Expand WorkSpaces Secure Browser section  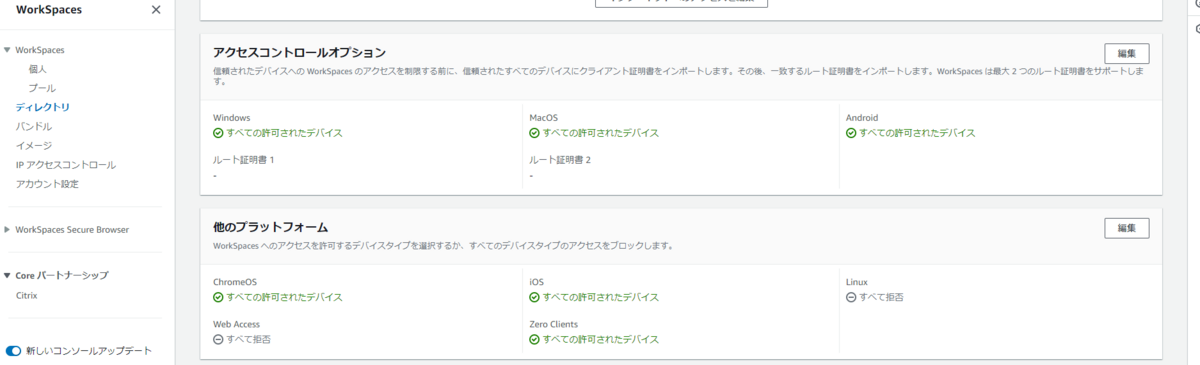coord(8,230)
